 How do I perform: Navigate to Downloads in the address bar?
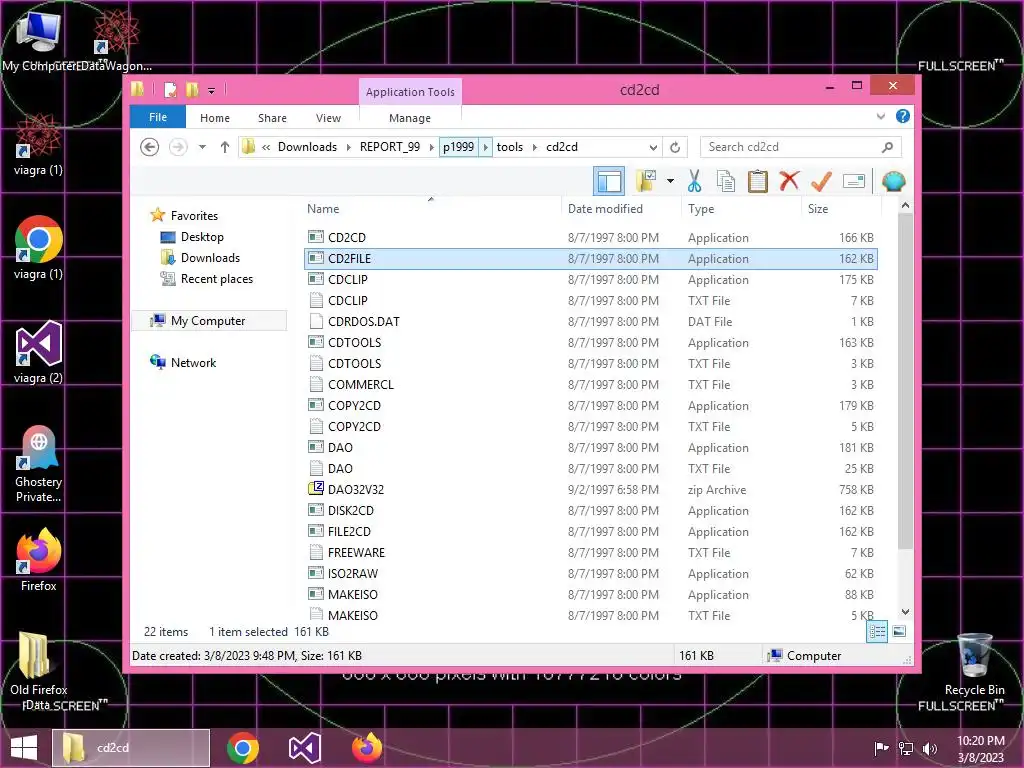(x=307, y=147)
